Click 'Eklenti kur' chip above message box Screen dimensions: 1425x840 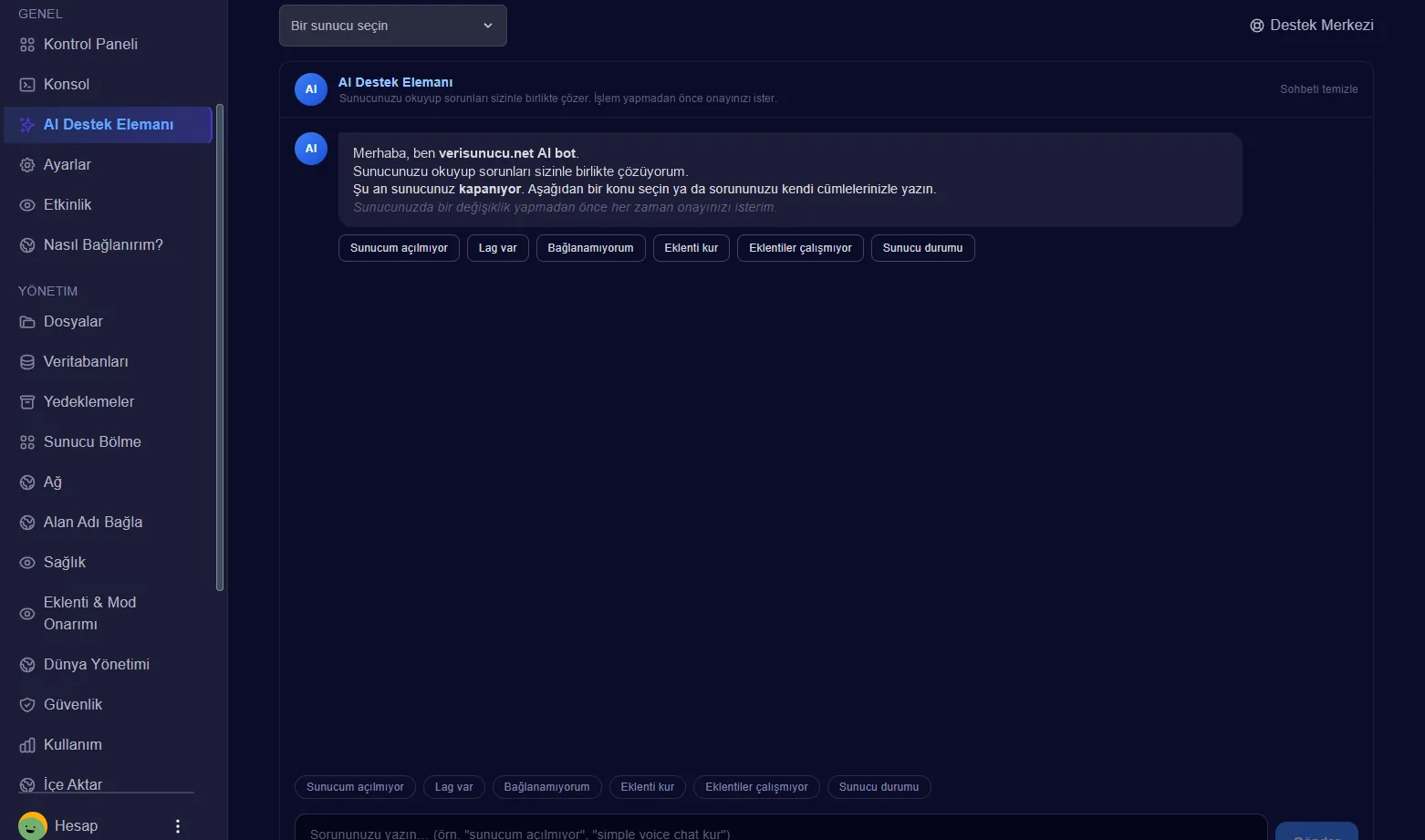(x=648, y=787)
